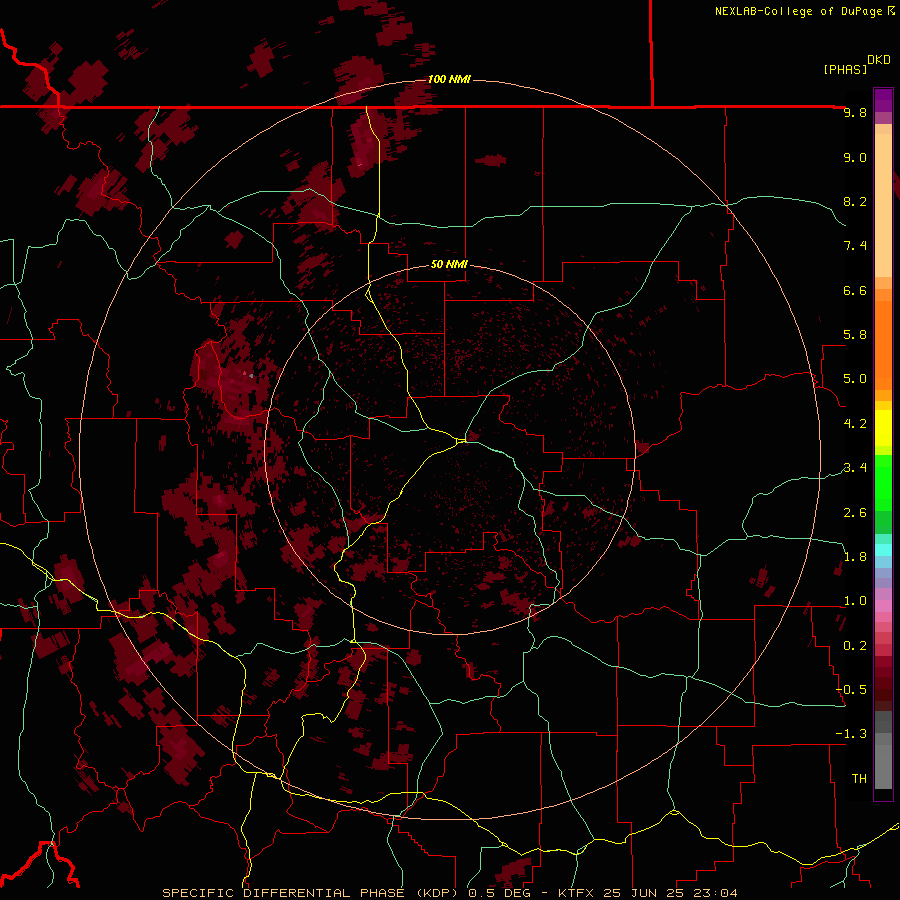The height and width of the screenshot is (900, 900).
Task: Click the 100 NMI range ring label
Action: tap(449, 79)
